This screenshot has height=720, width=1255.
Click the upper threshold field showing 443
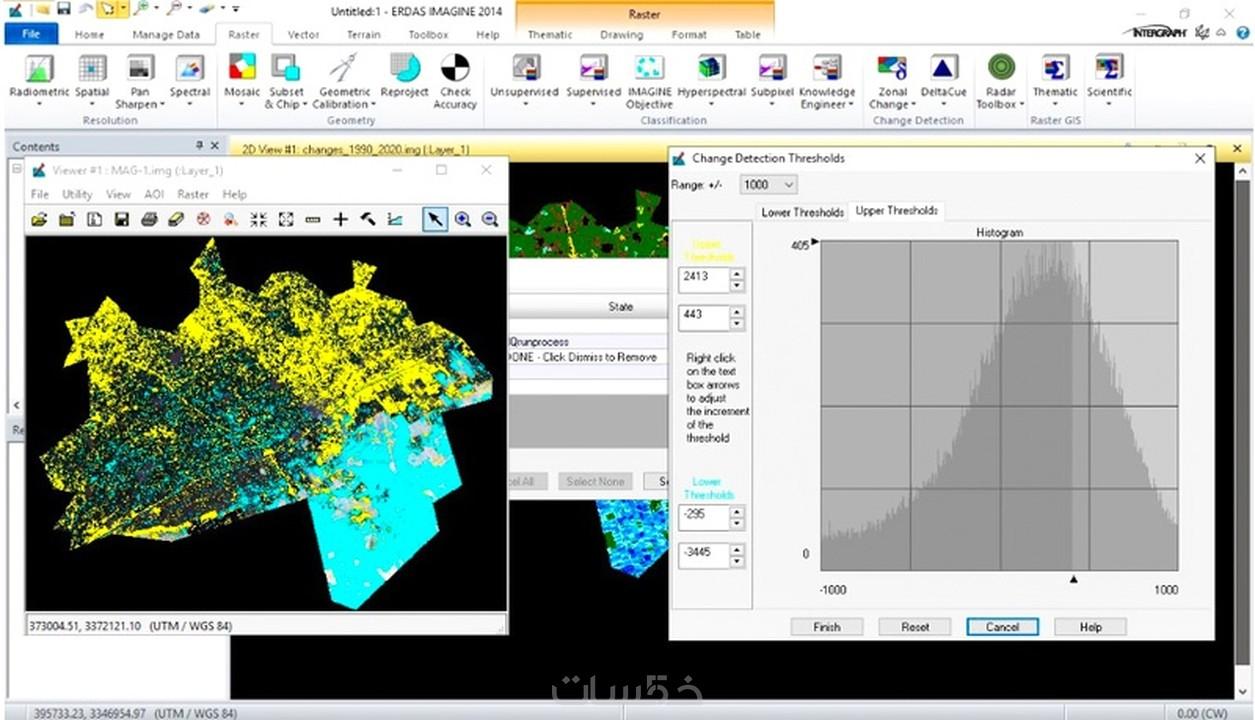coord(704,317)
